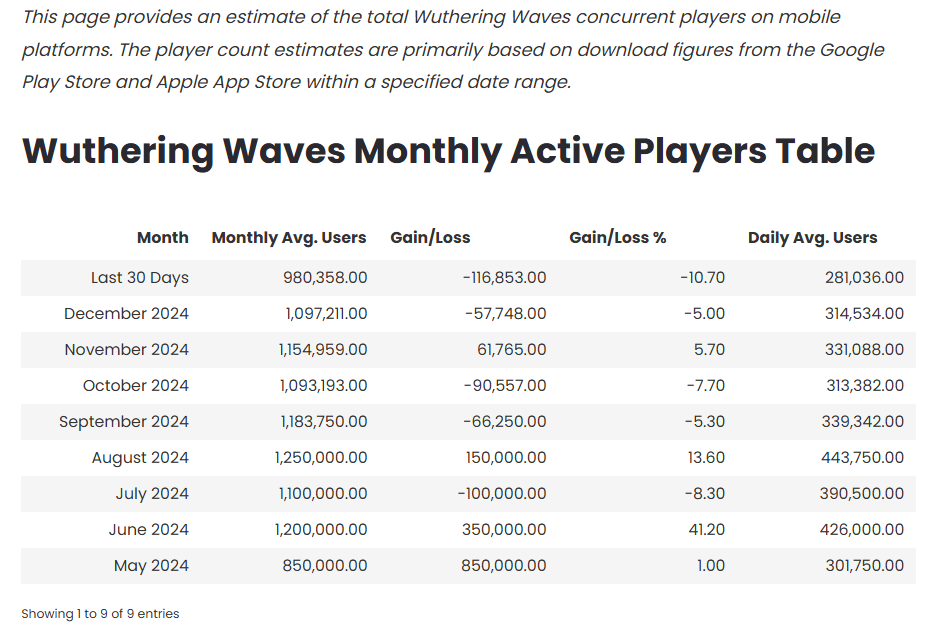Click the May 2024 month cell
The image size is (932, 627).
click(151, 566)
